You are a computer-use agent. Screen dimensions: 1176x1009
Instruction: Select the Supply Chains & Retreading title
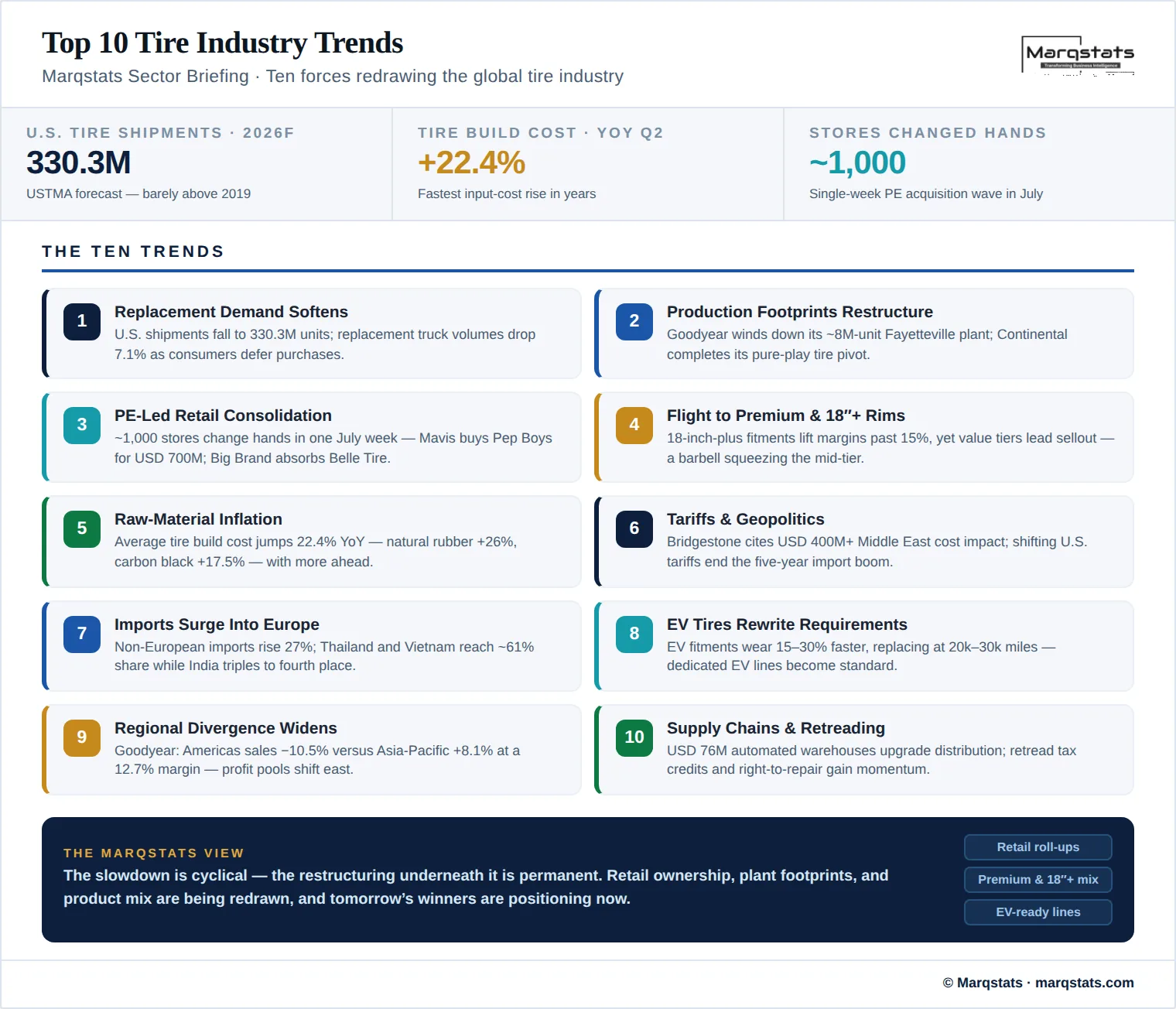pos(776,728)
